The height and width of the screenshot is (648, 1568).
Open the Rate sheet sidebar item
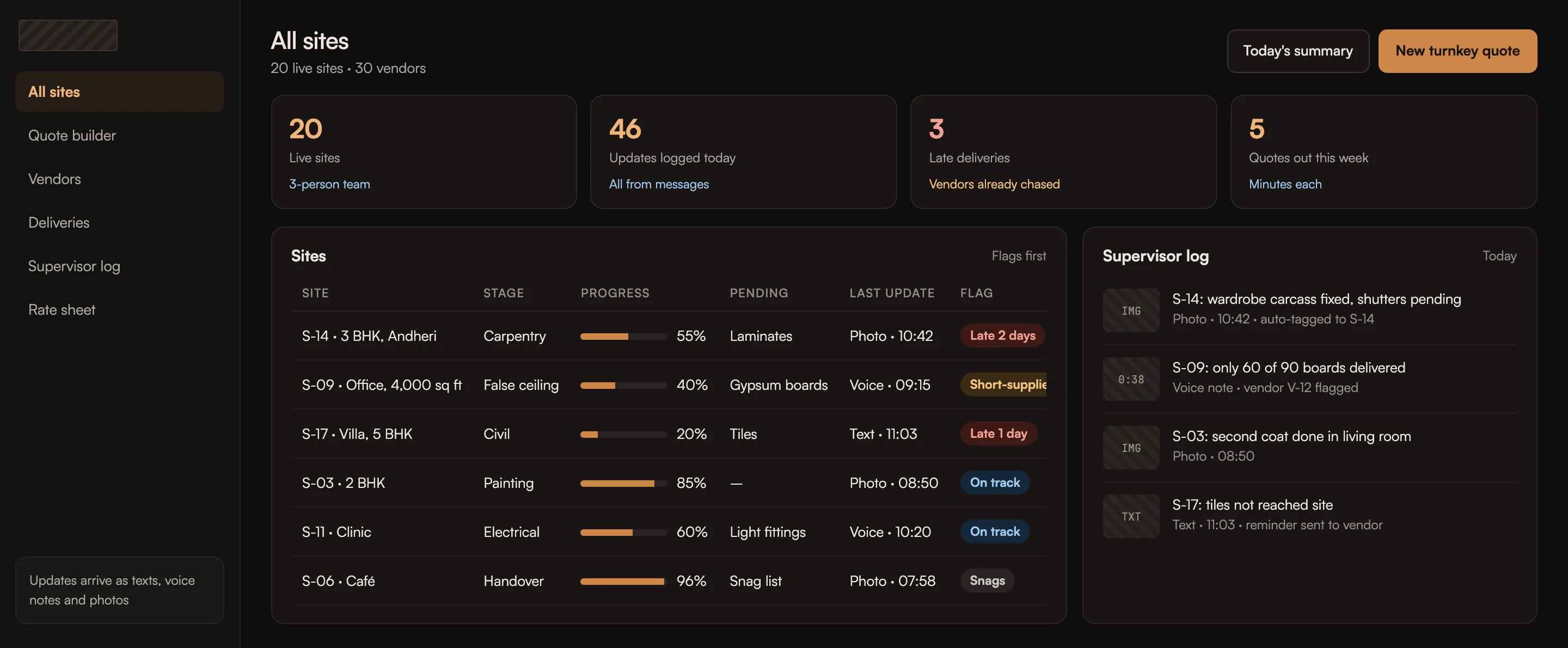click(x=119, y=309)
